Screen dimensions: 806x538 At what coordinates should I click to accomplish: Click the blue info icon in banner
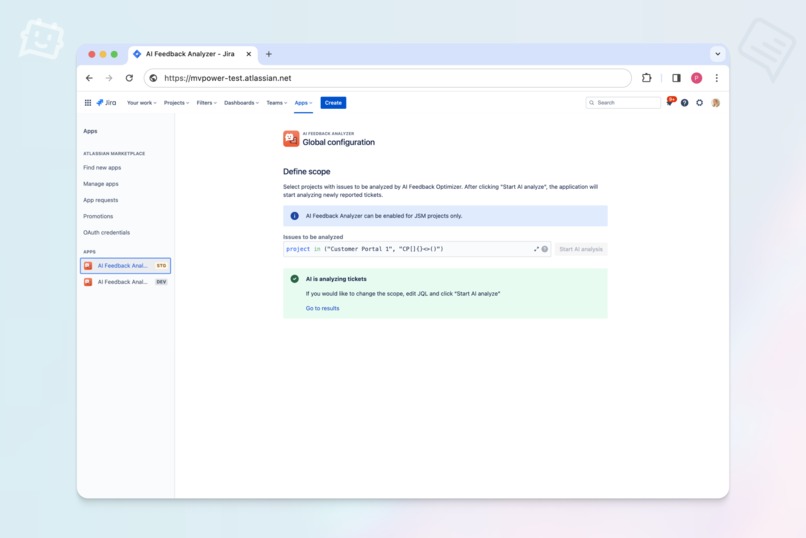pos(295,216)
